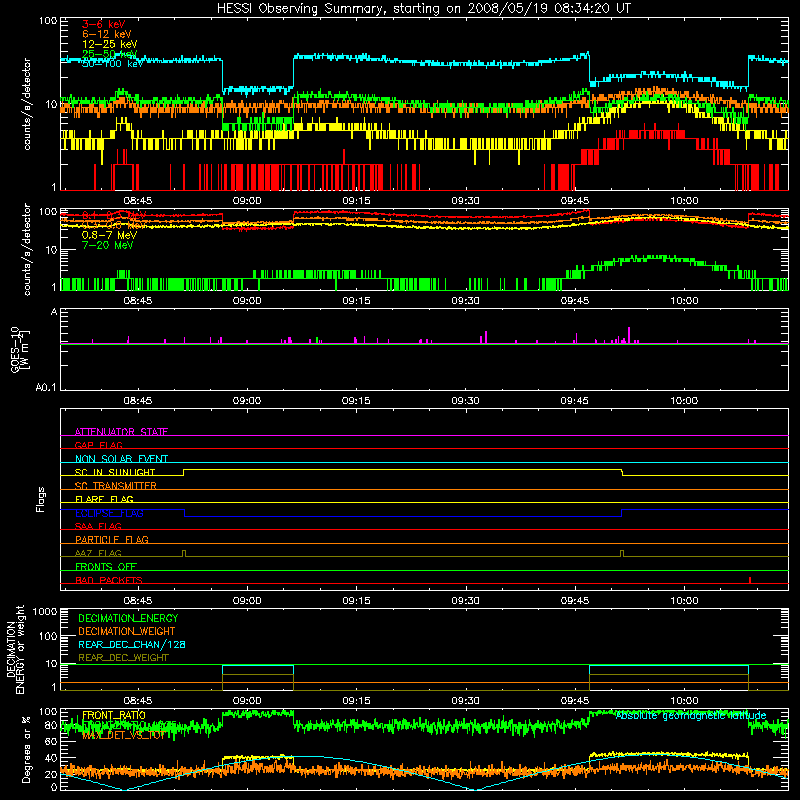
Task: Click the 09:30 tick label under the MeV panel
Action: click(x=465, y=301)
